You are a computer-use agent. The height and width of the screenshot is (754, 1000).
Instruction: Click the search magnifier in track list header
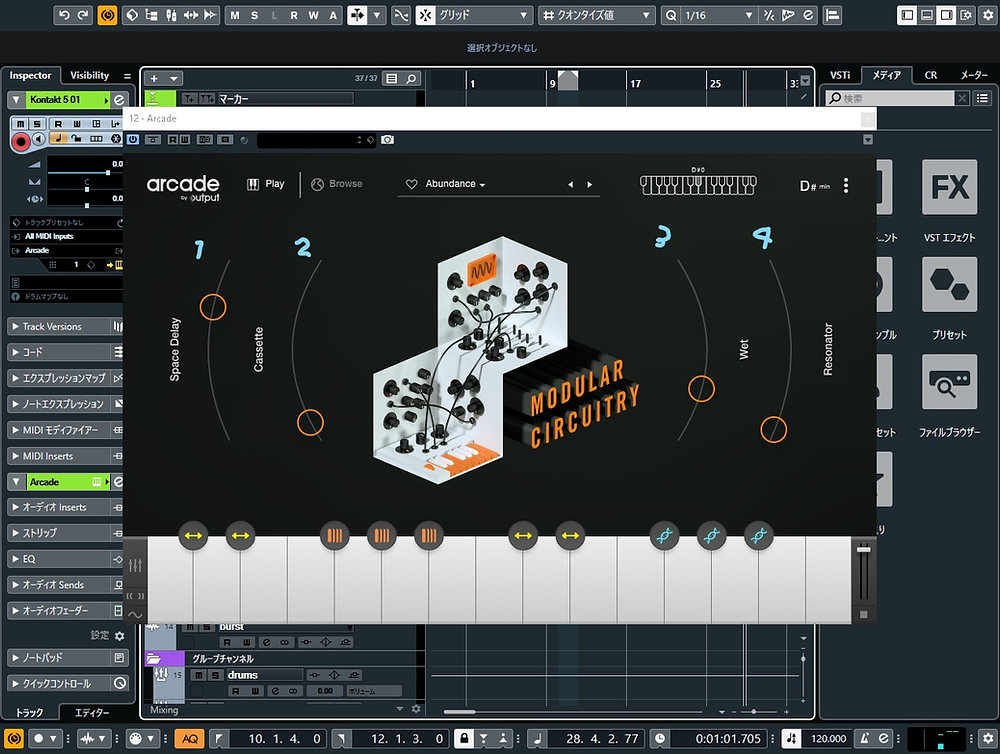tap(411, 78)
